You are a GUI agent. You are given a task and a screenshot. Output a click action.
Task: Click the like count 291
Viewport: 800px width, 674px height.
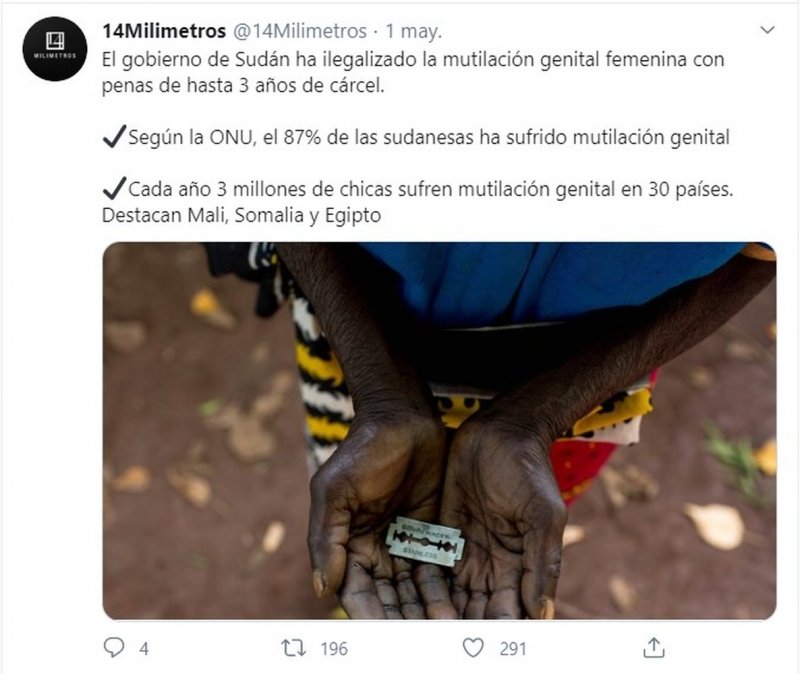tap(513, 648)
